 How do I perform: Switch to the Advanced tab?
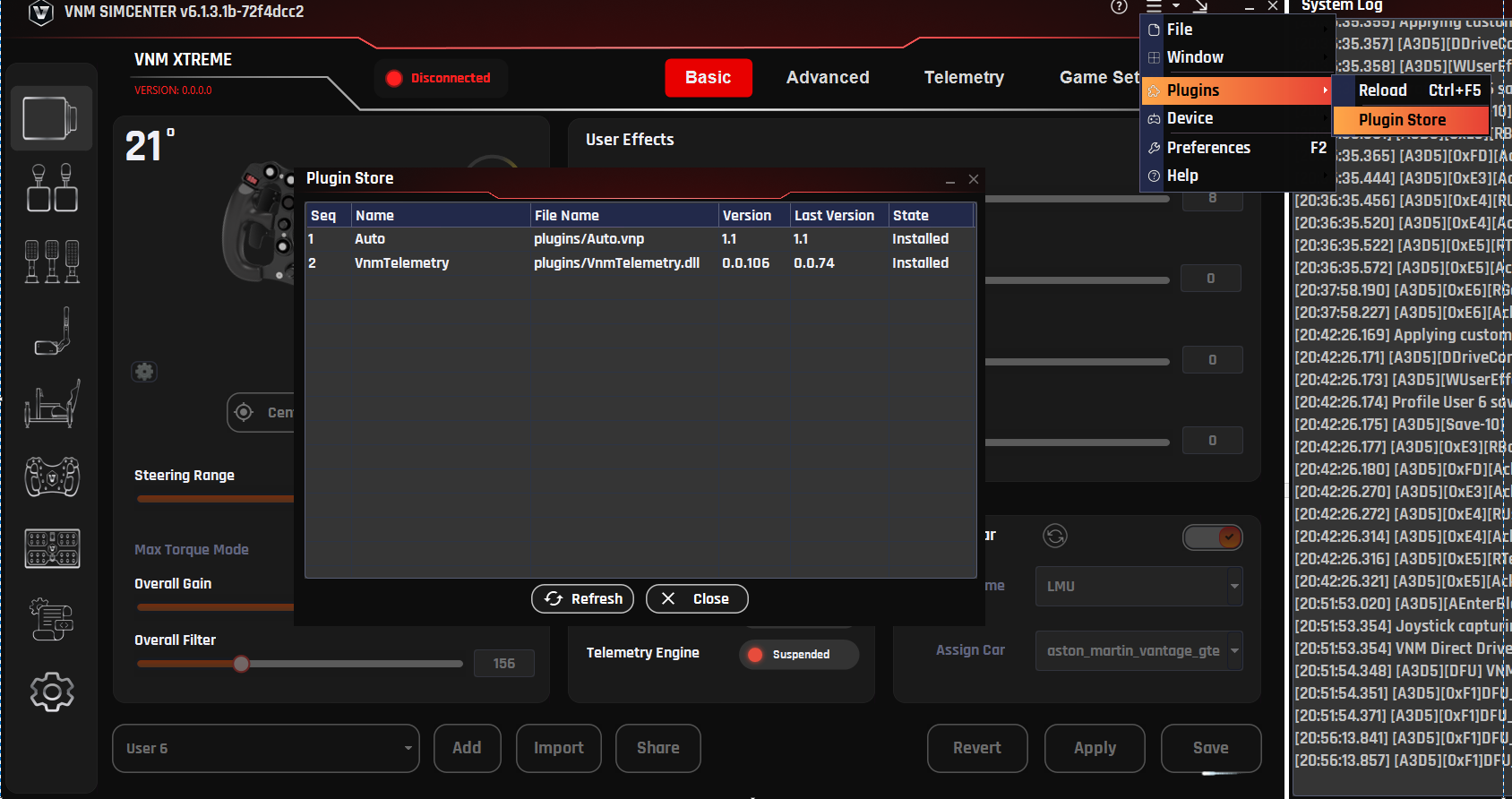828,78
